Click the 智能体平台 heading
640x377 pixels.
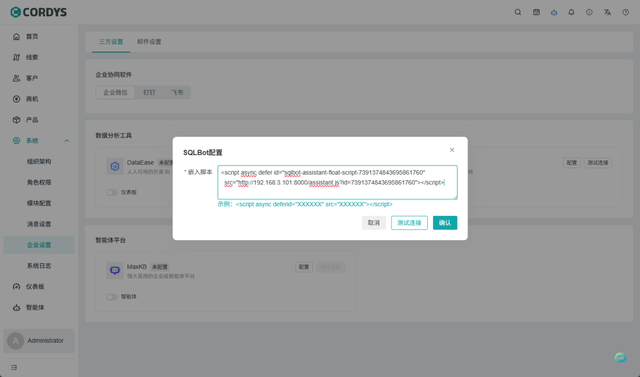(111, 240)
